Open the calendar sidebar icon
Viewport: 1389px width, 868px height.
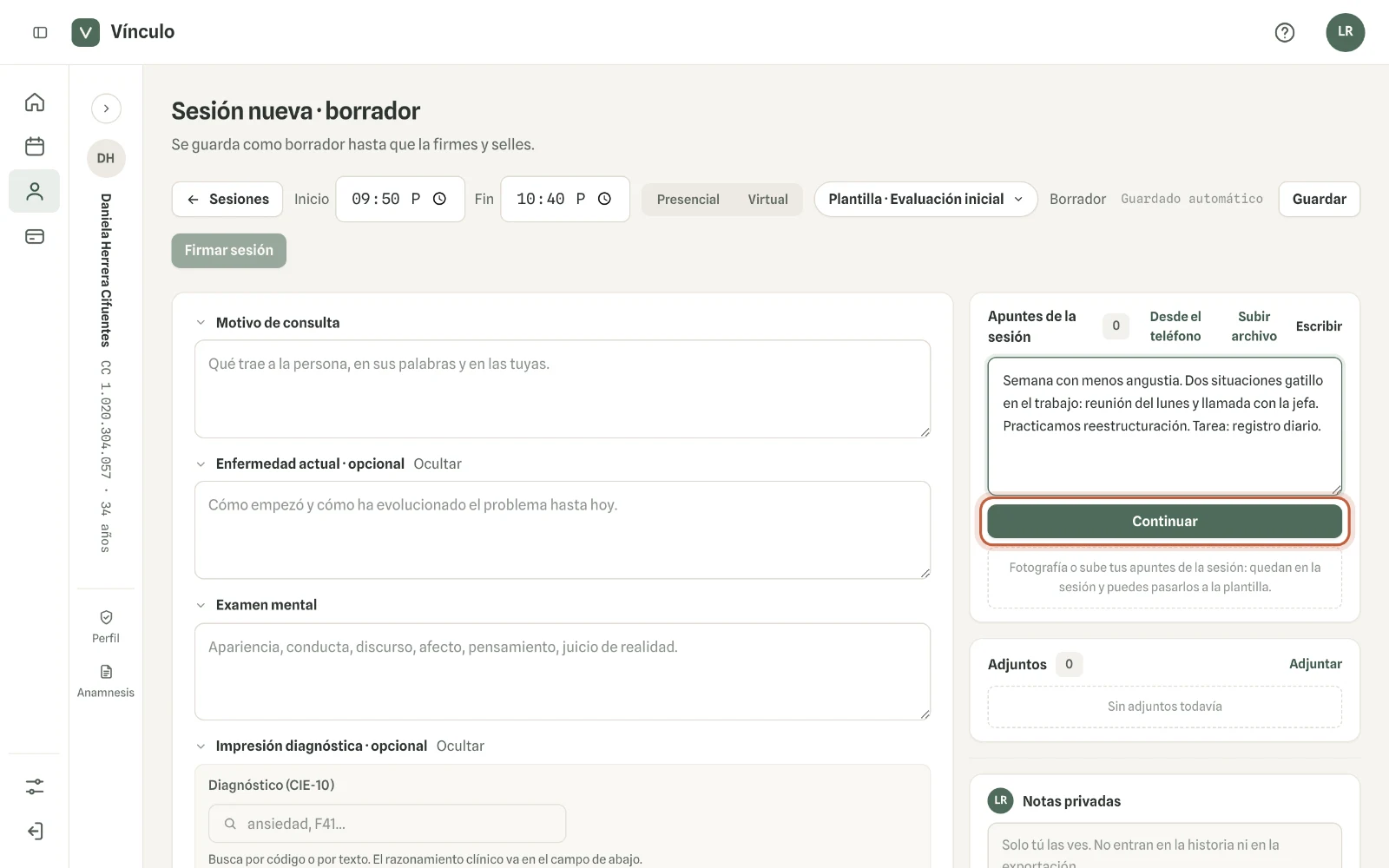click(x=35, y=147)
